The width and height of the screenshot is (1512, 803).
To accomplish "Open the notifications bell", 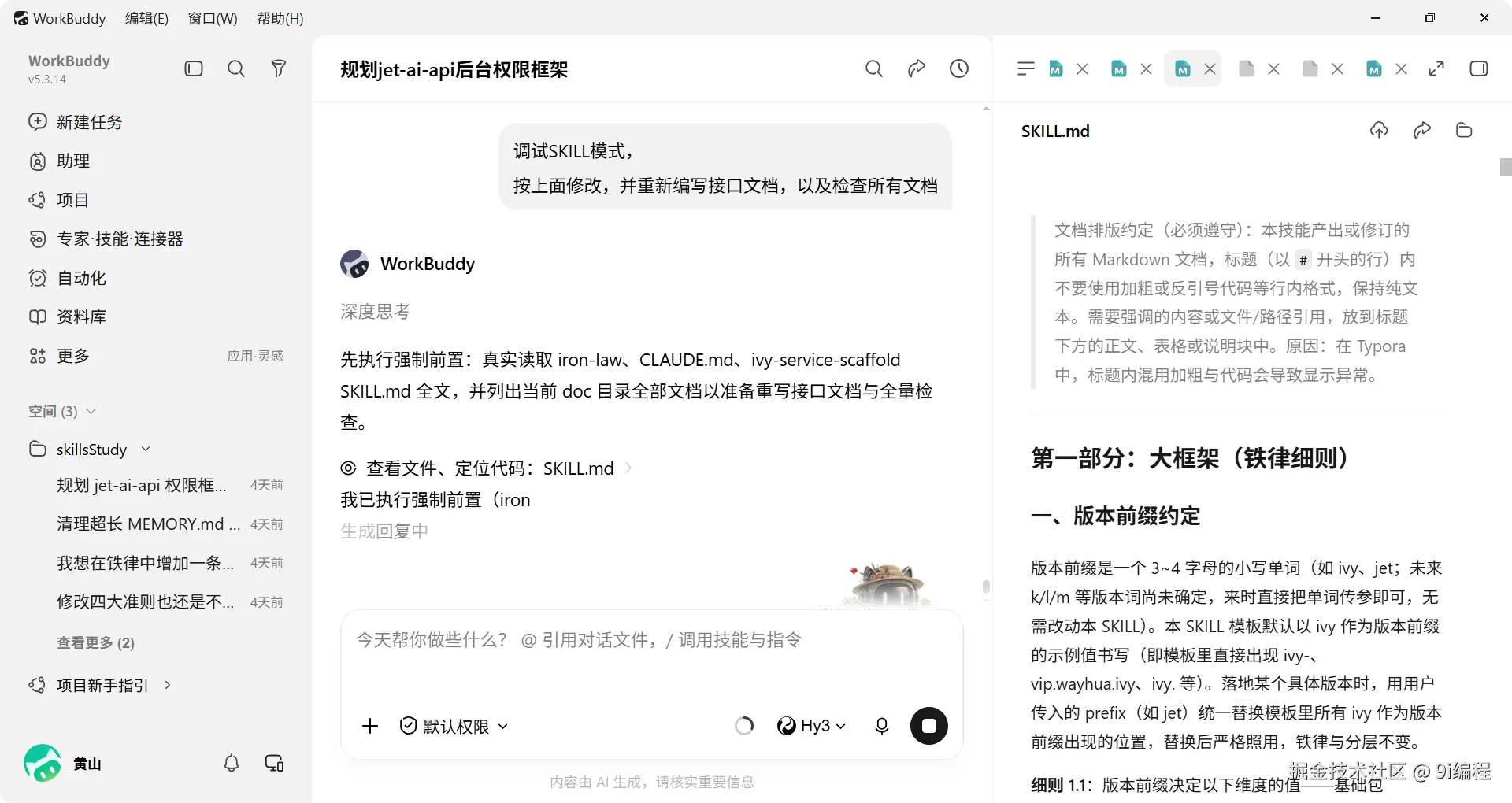I will (x=232, y=763).
